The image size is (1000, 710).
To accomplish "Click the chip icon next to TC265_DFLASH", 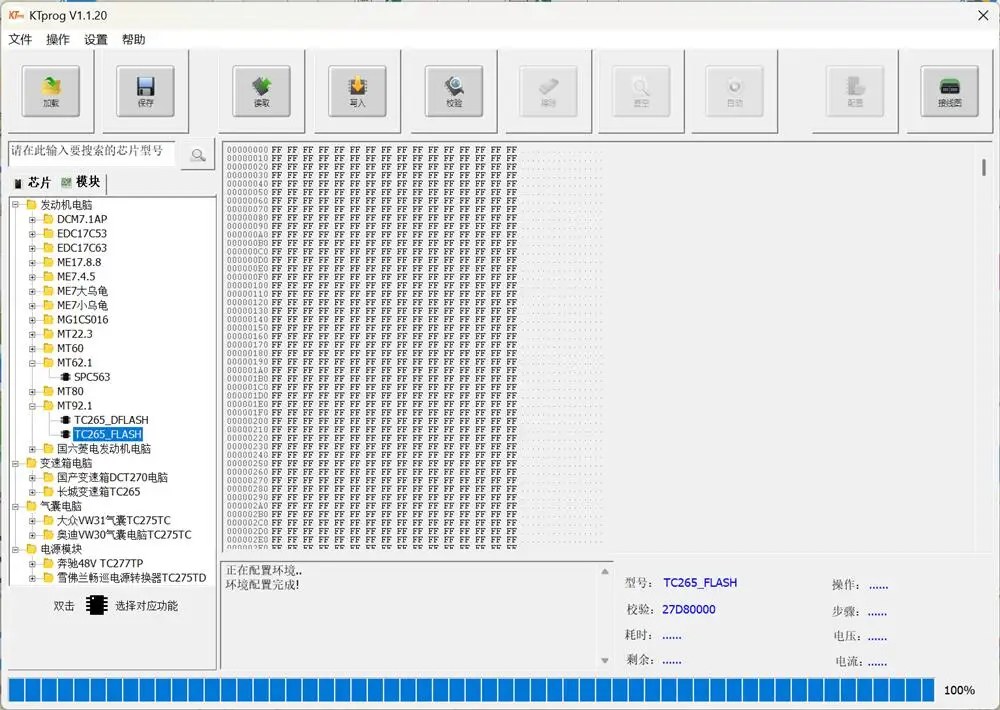I will [64, 420].
